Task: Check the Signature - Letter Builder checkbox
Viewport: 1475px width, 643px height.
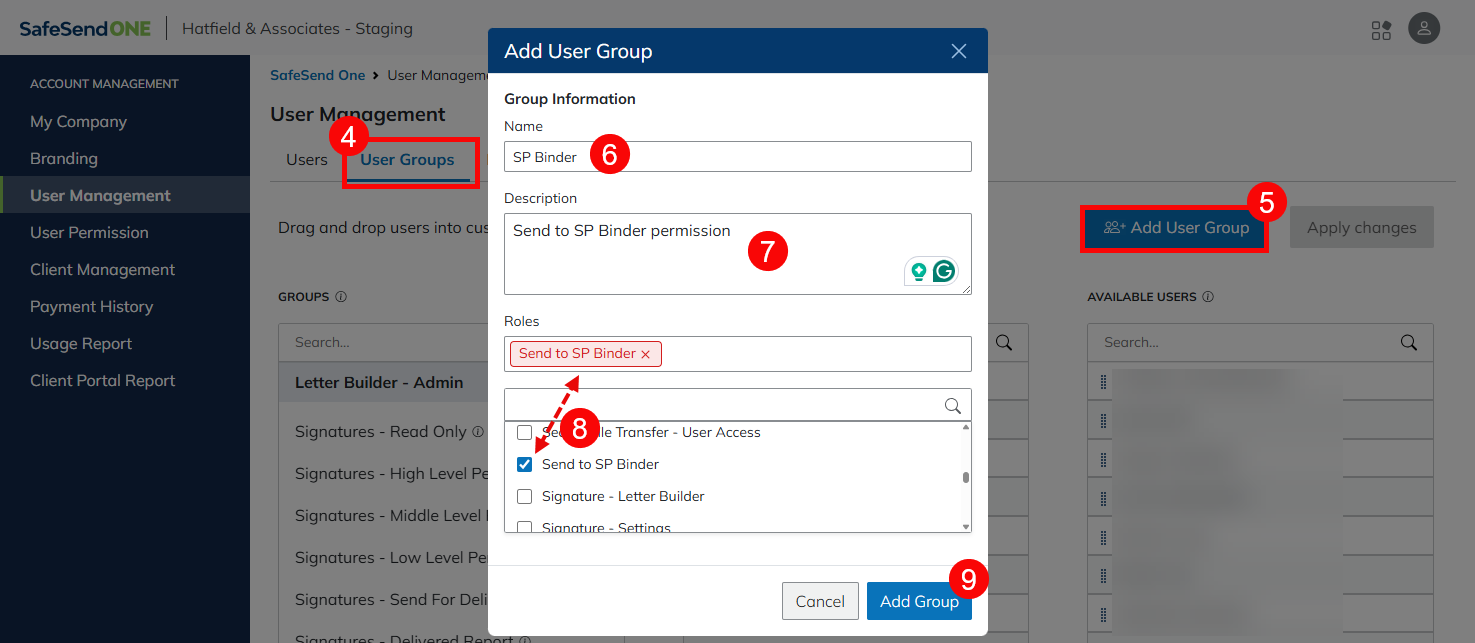Action: [525, 496]
